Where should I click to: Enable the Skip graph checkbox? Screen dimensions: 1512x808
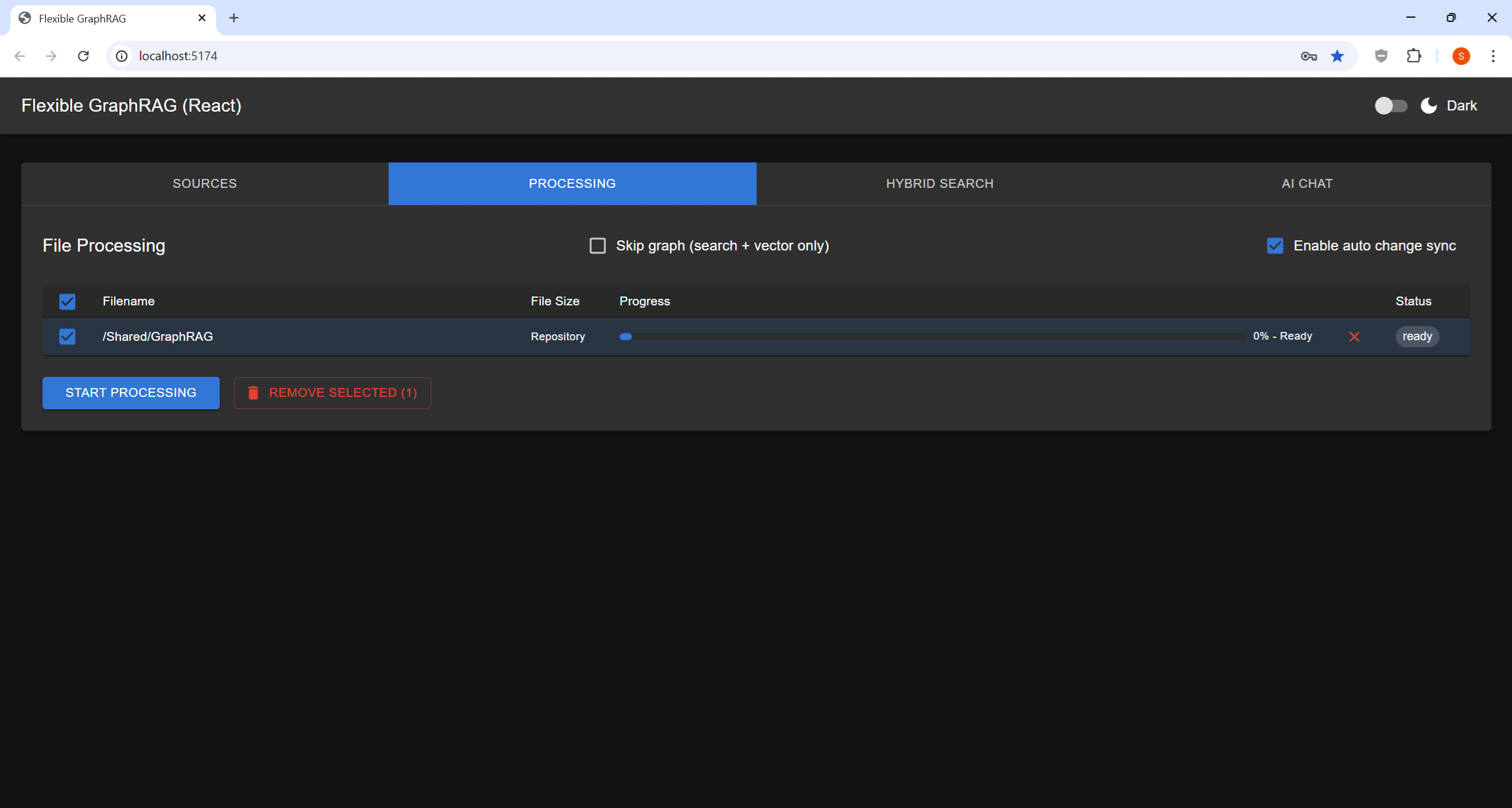pos(598,245)
